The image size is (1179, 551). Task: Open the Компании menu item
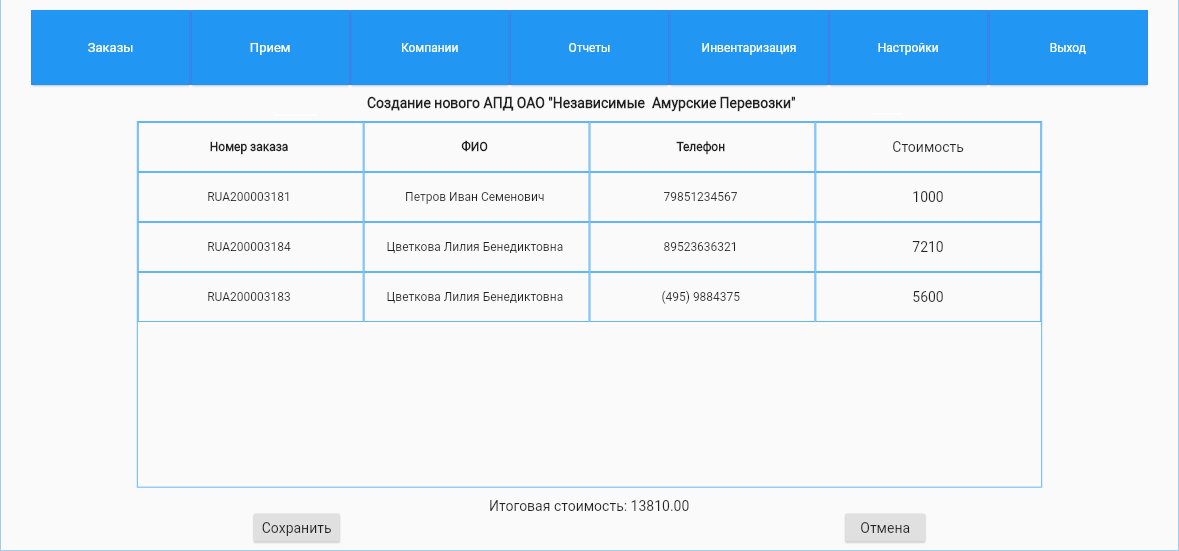(429, 47)
